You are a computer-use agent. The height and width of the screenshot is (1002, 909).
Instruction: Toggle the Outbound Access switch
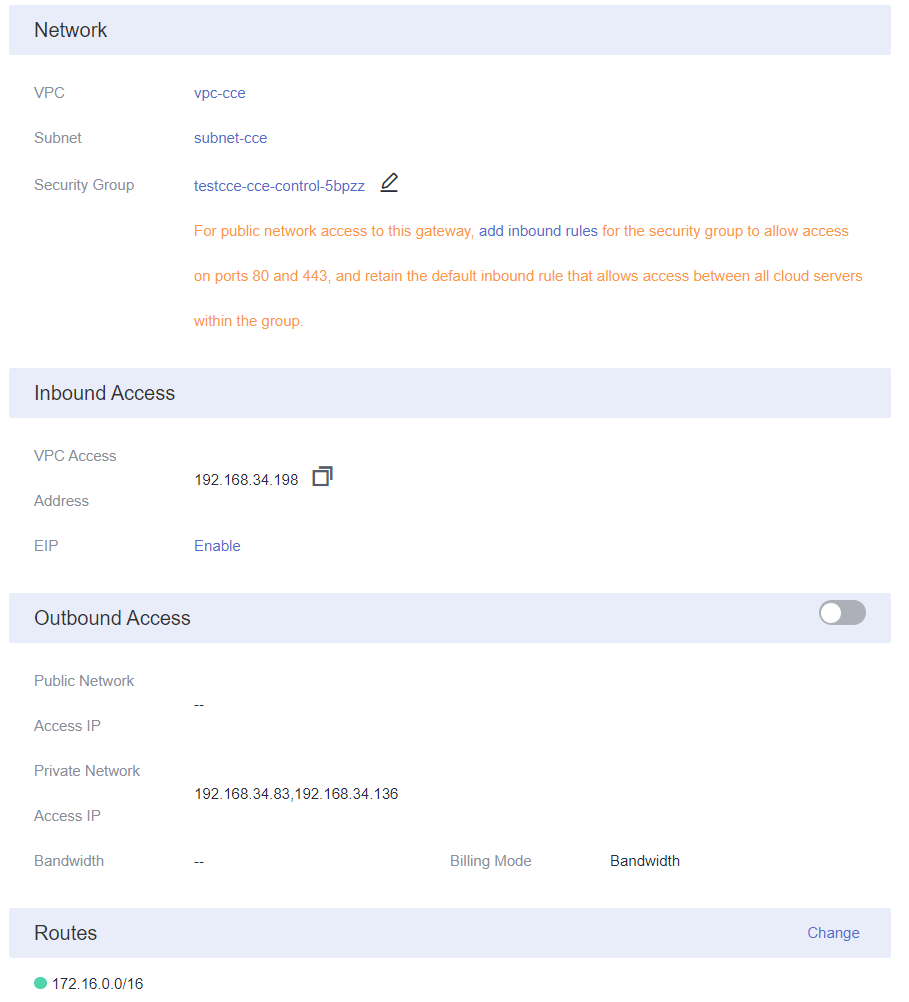842,612
